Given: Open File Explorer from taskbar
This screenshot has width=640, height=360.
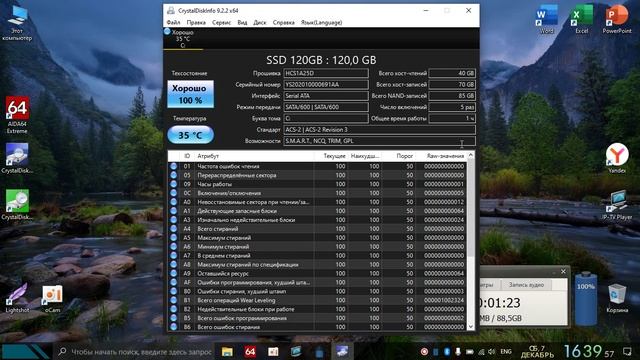Looking at the screenshot, I should click(x=227, y=351).
